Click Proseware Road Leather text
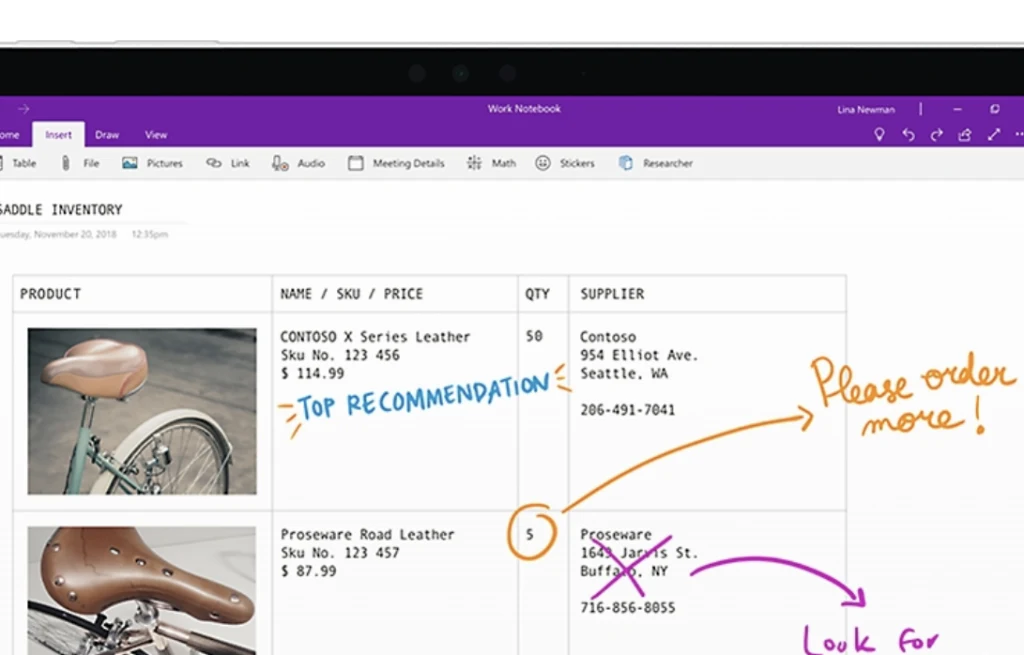This screenshot has width=1024, height=655. point(367,535)
